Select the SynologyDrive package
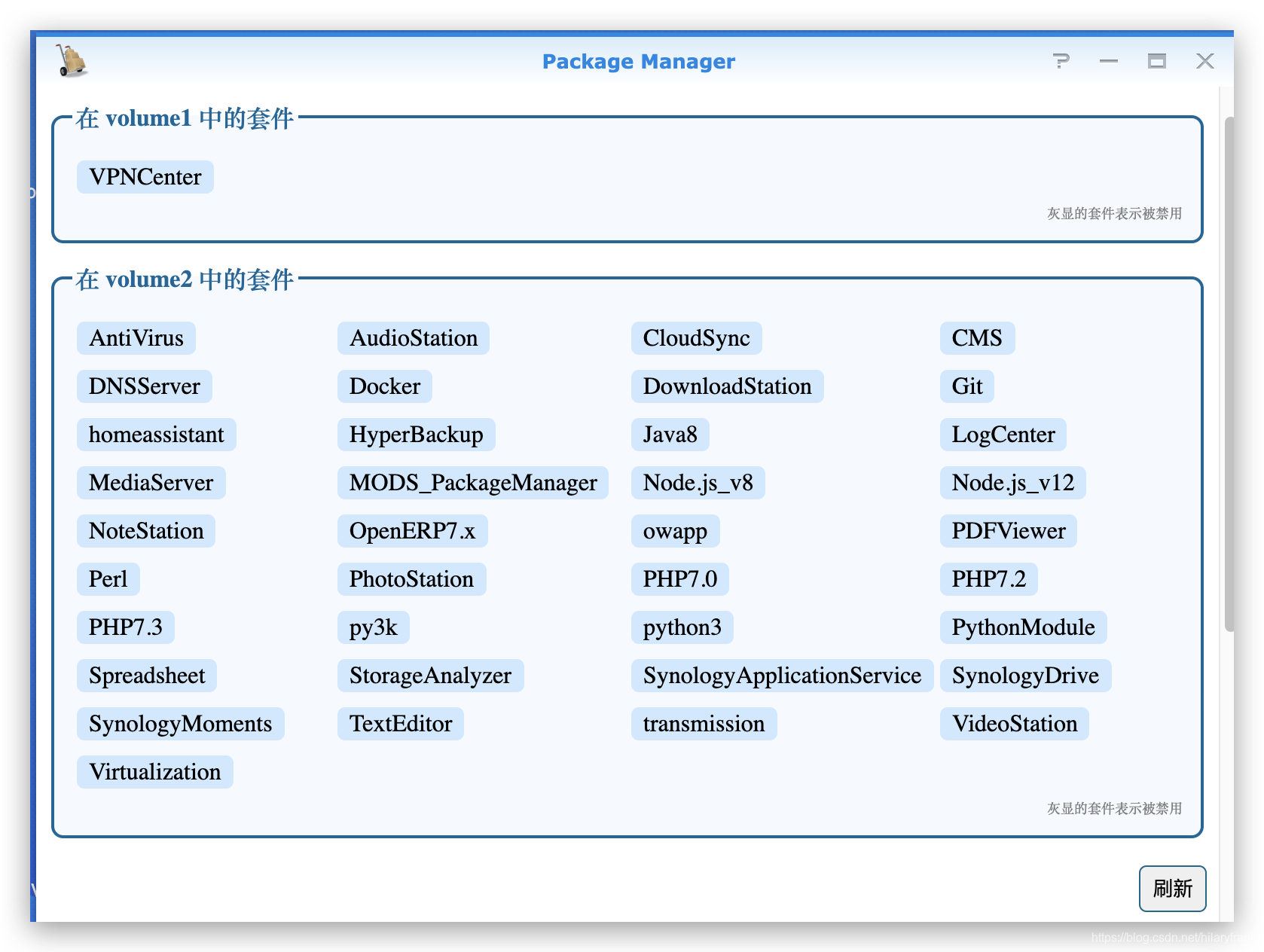 point(1026,676)
